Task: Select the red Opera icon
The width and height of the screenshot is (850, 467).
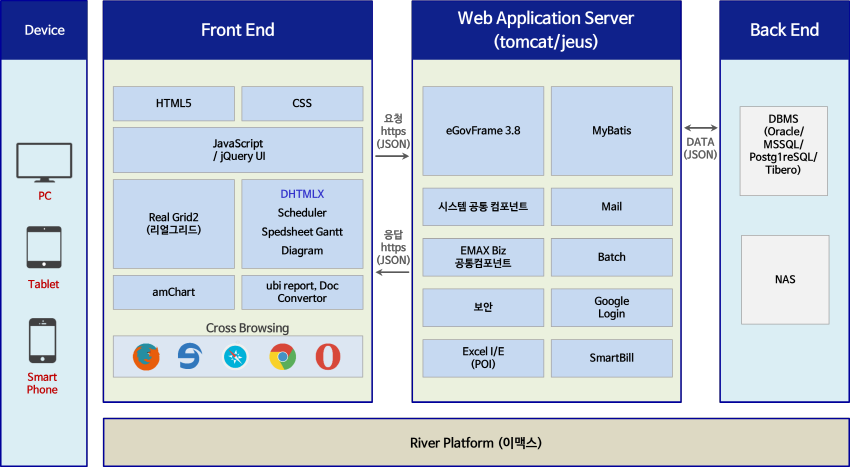Action: coord(327,356)
